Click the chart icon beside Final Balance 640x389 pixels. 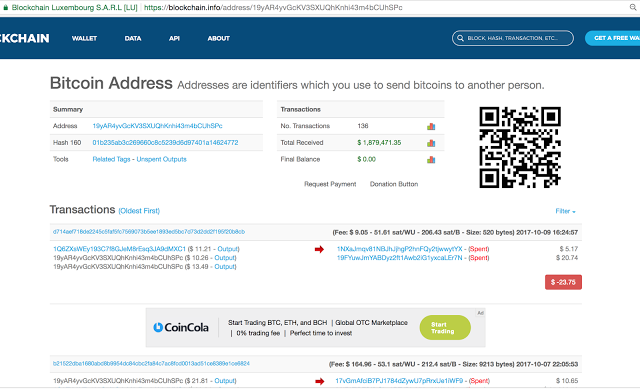coord(431,160)
